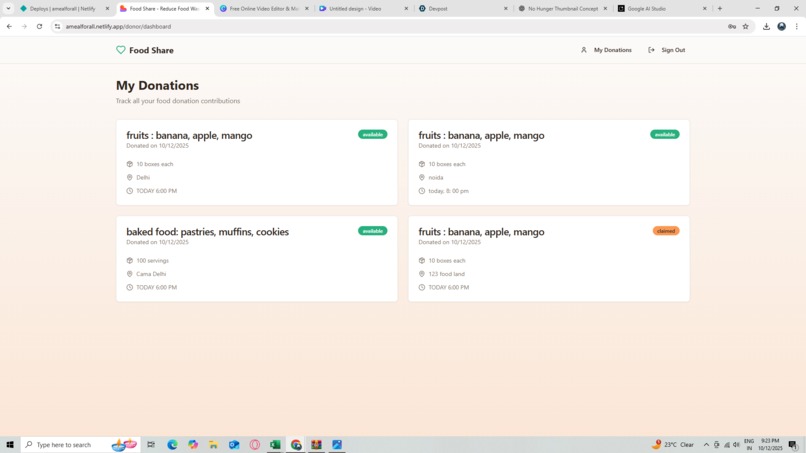Open the browser downloads icon

pyautogui.click(x=766, y=26)
